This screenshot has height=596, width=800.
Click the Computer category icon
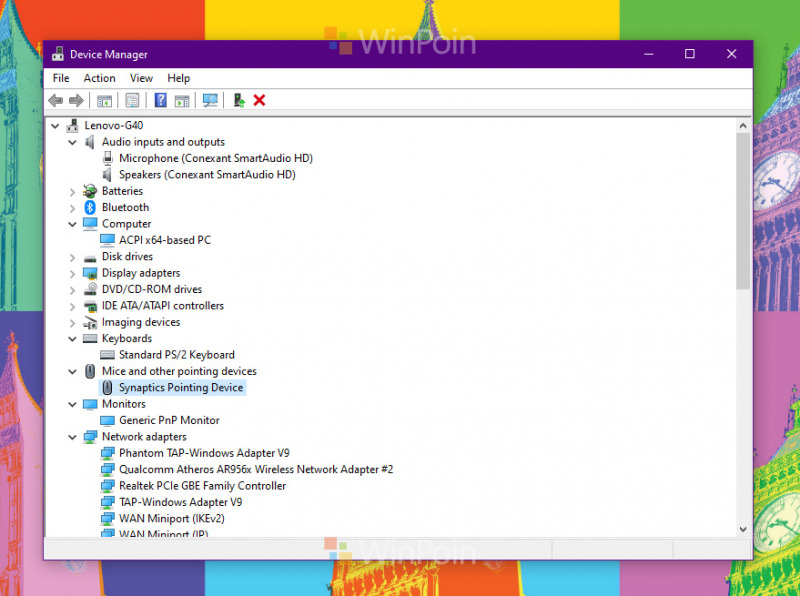tap(90, 224)
